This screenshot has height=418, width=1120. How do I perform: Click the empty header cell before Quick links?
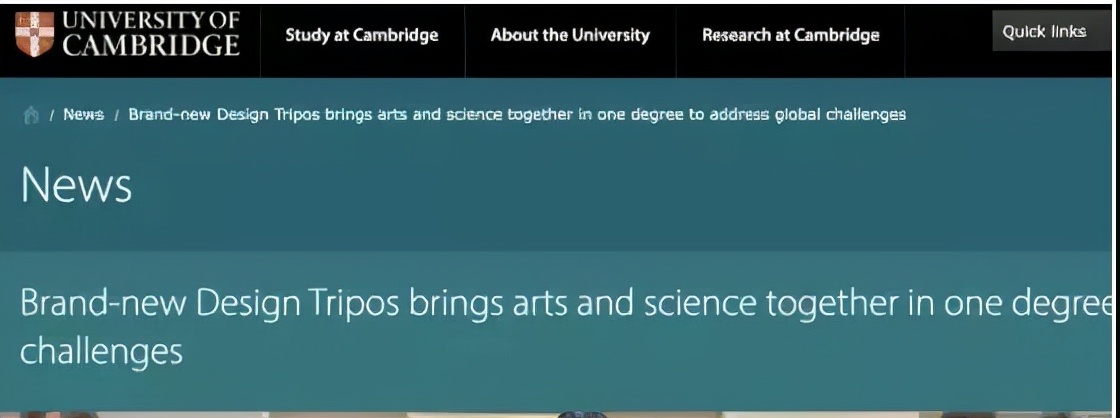point(949,41)
